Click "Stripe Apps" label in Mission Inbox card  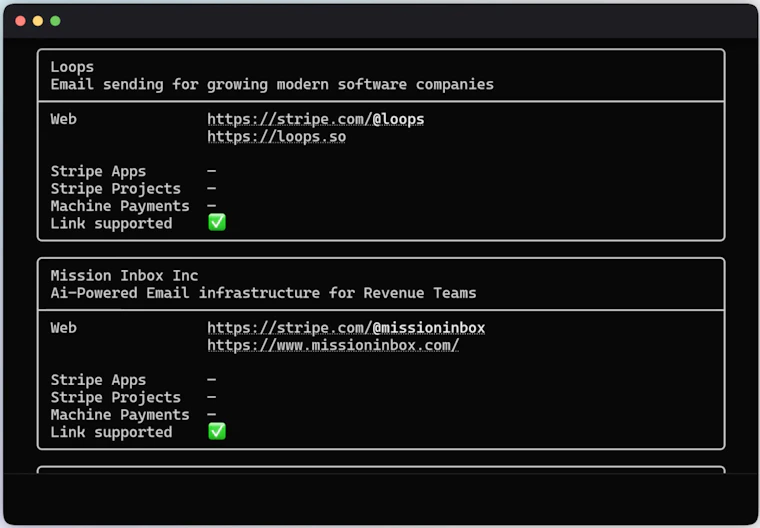98,380
